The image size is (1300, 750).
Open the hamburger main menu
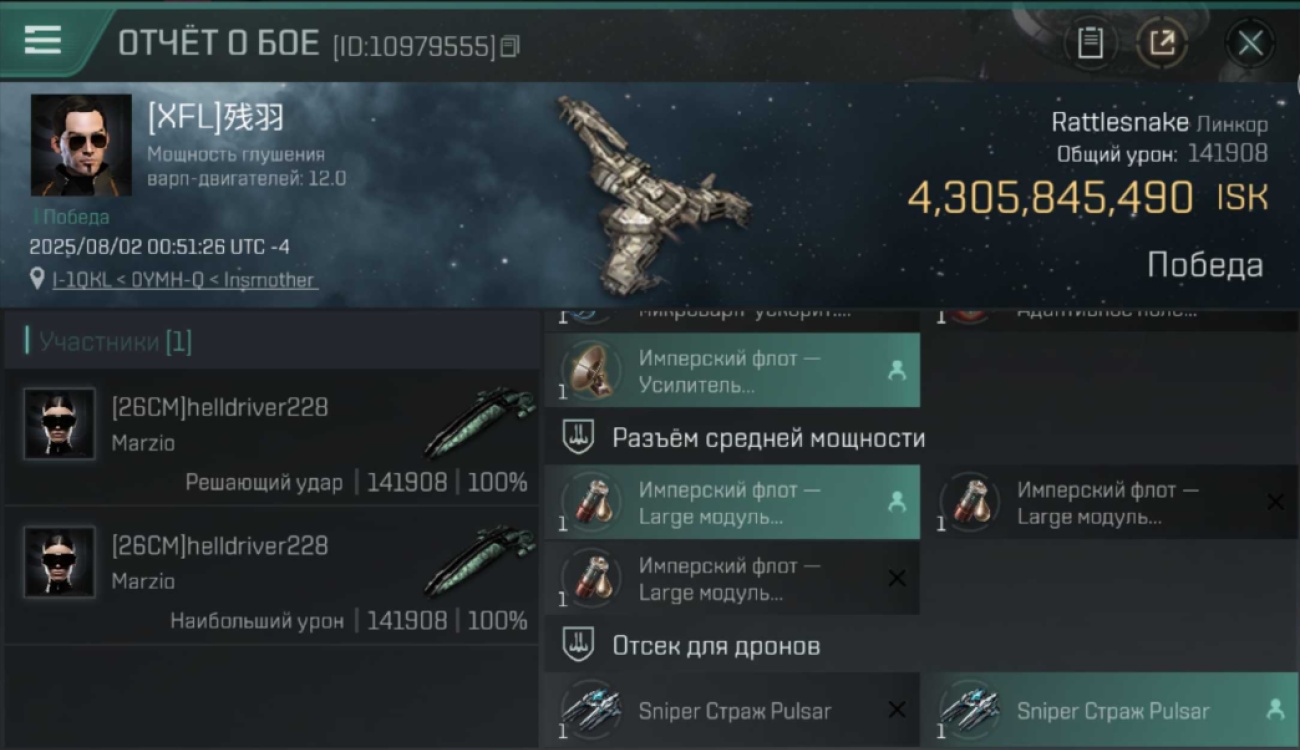click(42, 40)
